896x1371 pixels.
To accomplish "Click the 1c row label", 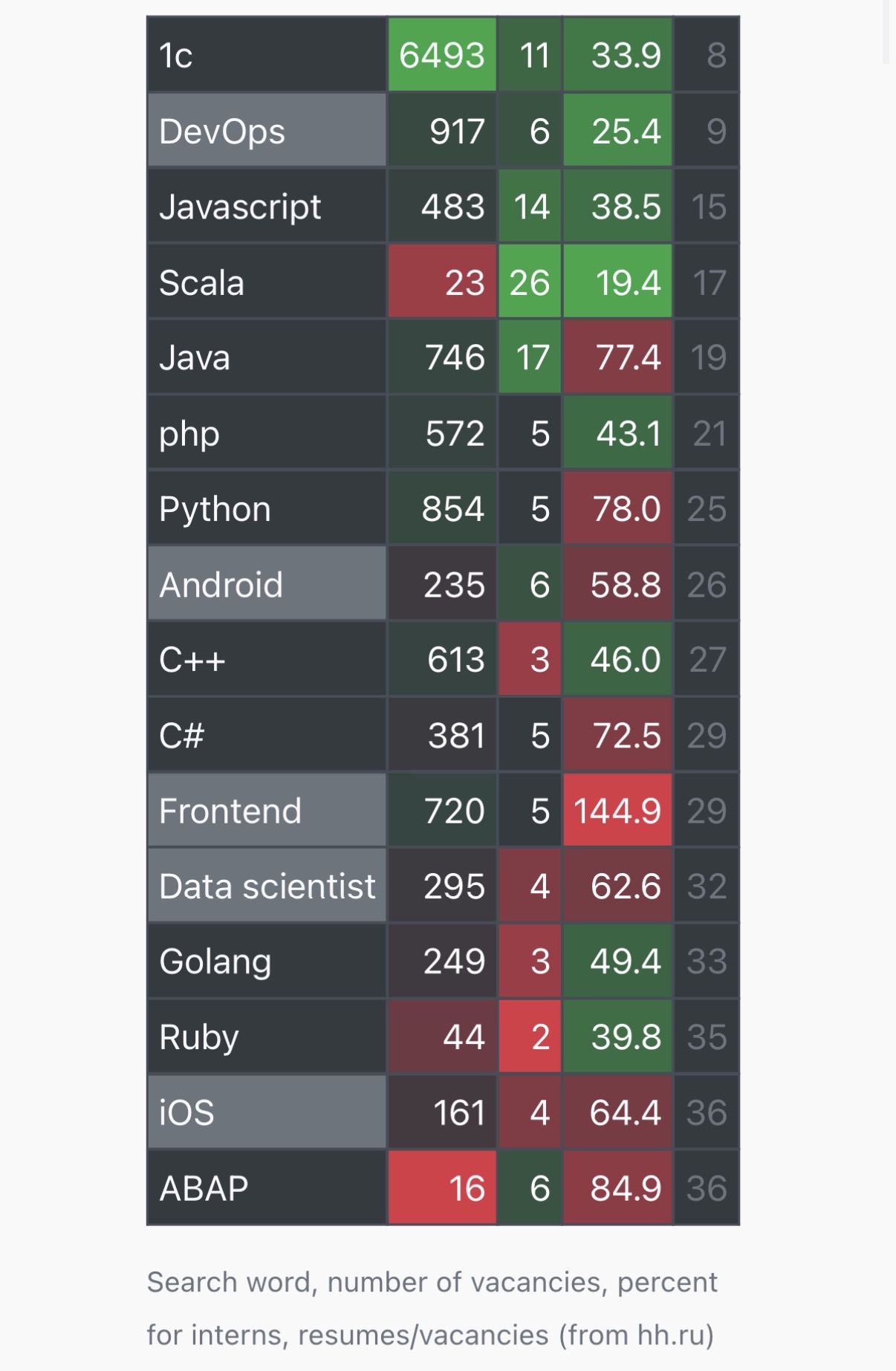I will click(266, 55).
